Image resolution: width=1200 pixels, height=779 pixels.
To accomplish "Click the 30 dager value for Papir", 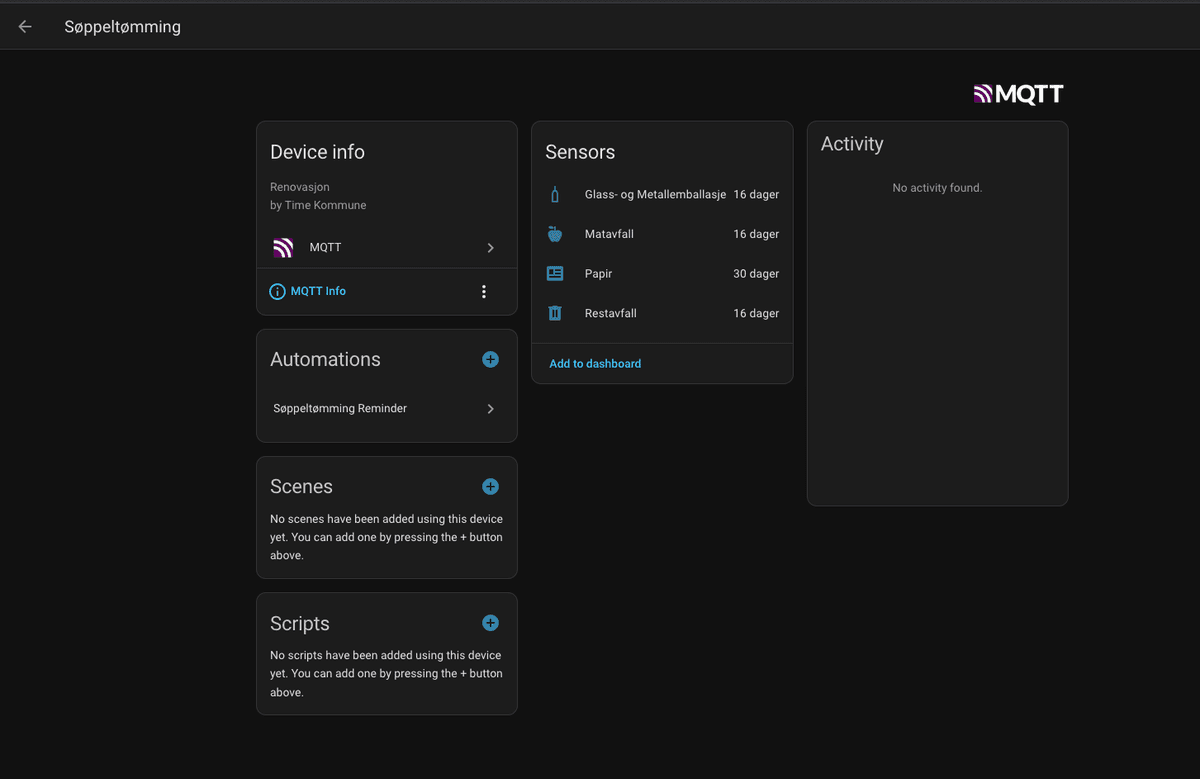I will coord(756,274).
